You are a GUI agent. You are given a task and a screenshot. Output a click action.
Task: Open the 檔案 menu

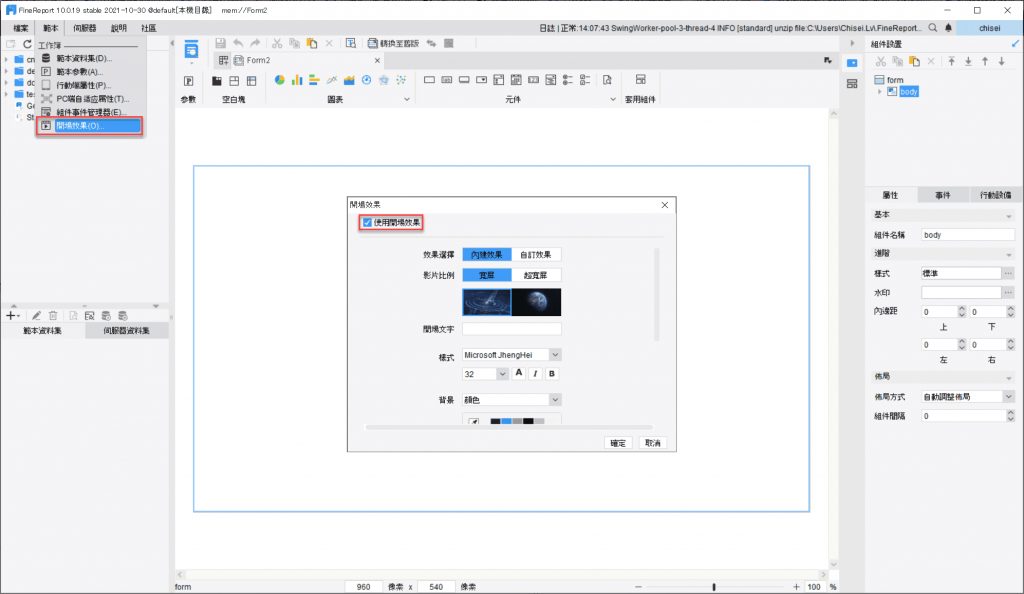21,28
